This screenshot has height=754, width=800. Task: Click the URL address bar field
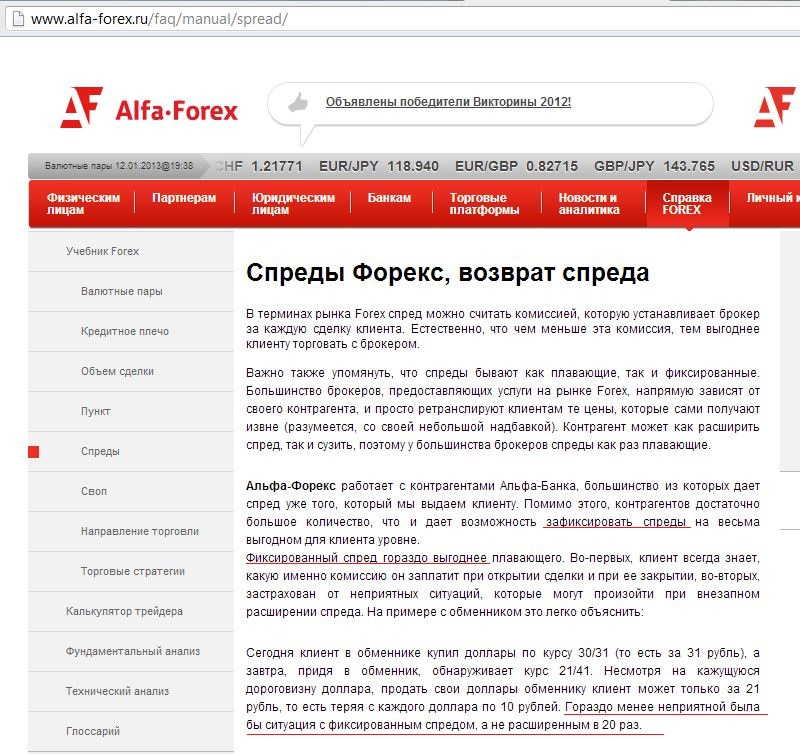click(400, 19)
